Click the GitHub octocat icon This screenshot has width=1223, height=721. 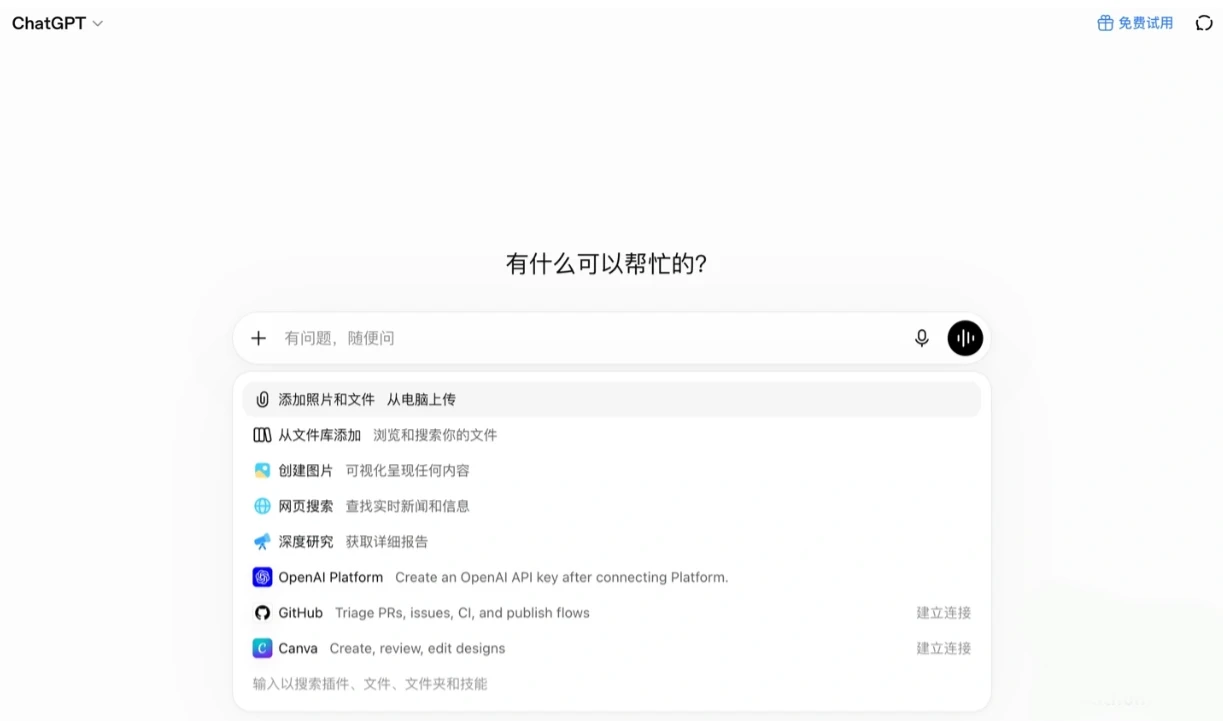click(262, 613)
